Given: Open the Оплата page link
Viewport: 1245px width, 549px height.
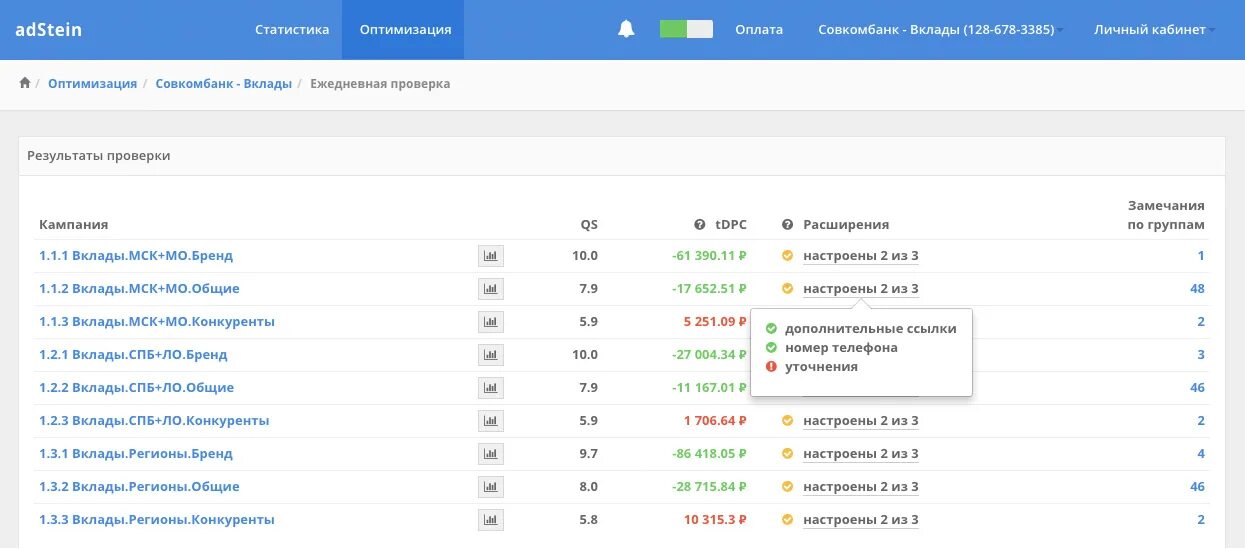Looking at the screenshot, I should pos(759,29).
